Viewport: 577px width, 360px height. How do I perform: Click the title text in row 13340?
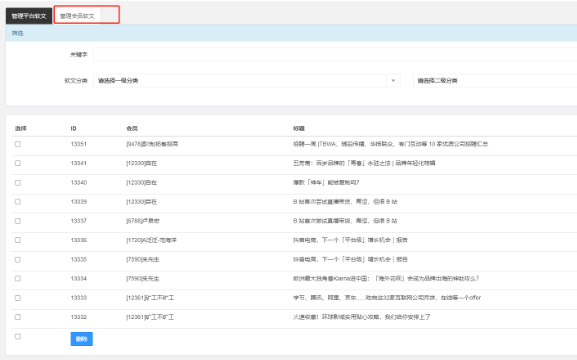coord(326,183)
